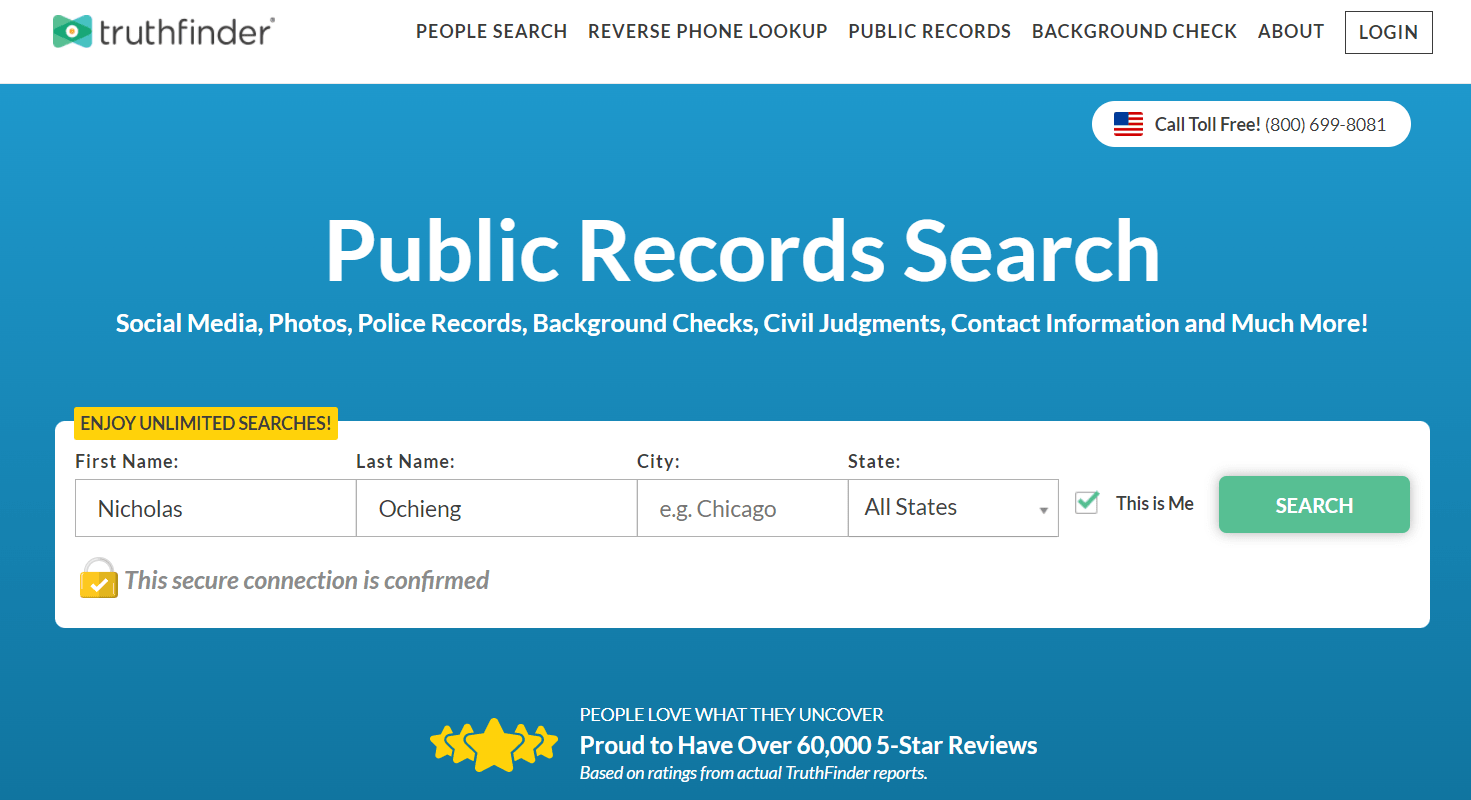Click 'People Love What They Uncover' text
This screenshot has height=800, width=1471.
732,715
